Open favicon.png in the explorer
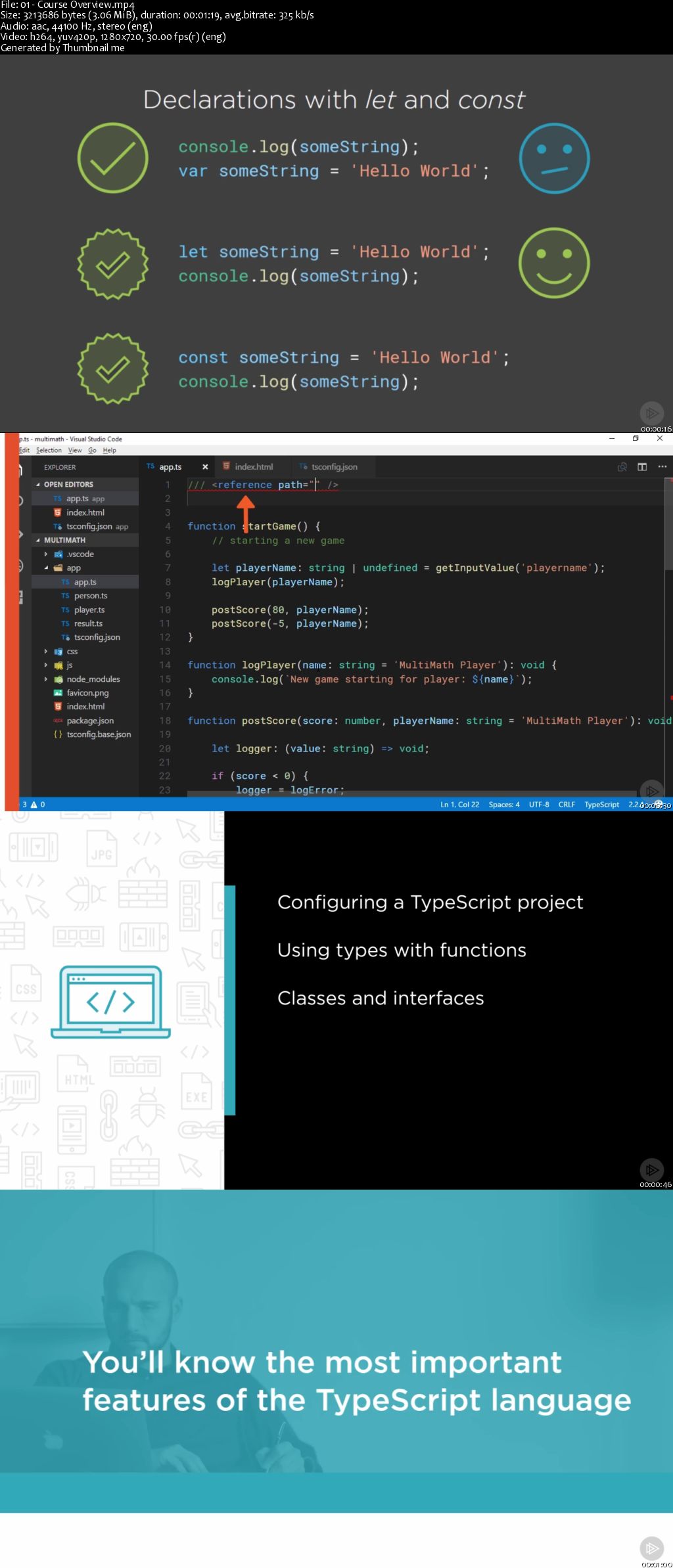 click(x=85, y=693)
